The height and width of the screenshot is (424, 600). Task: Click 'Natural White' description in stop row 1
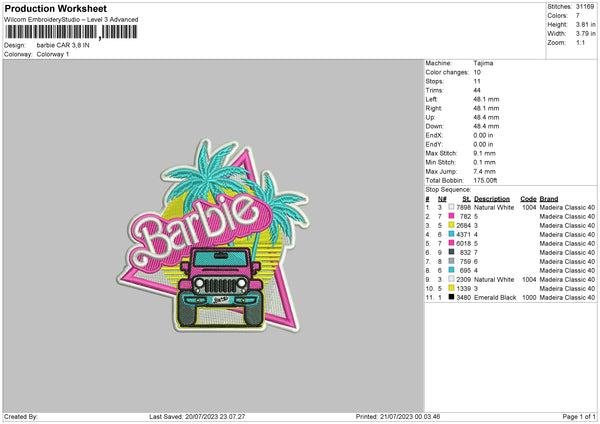point(494,207)
